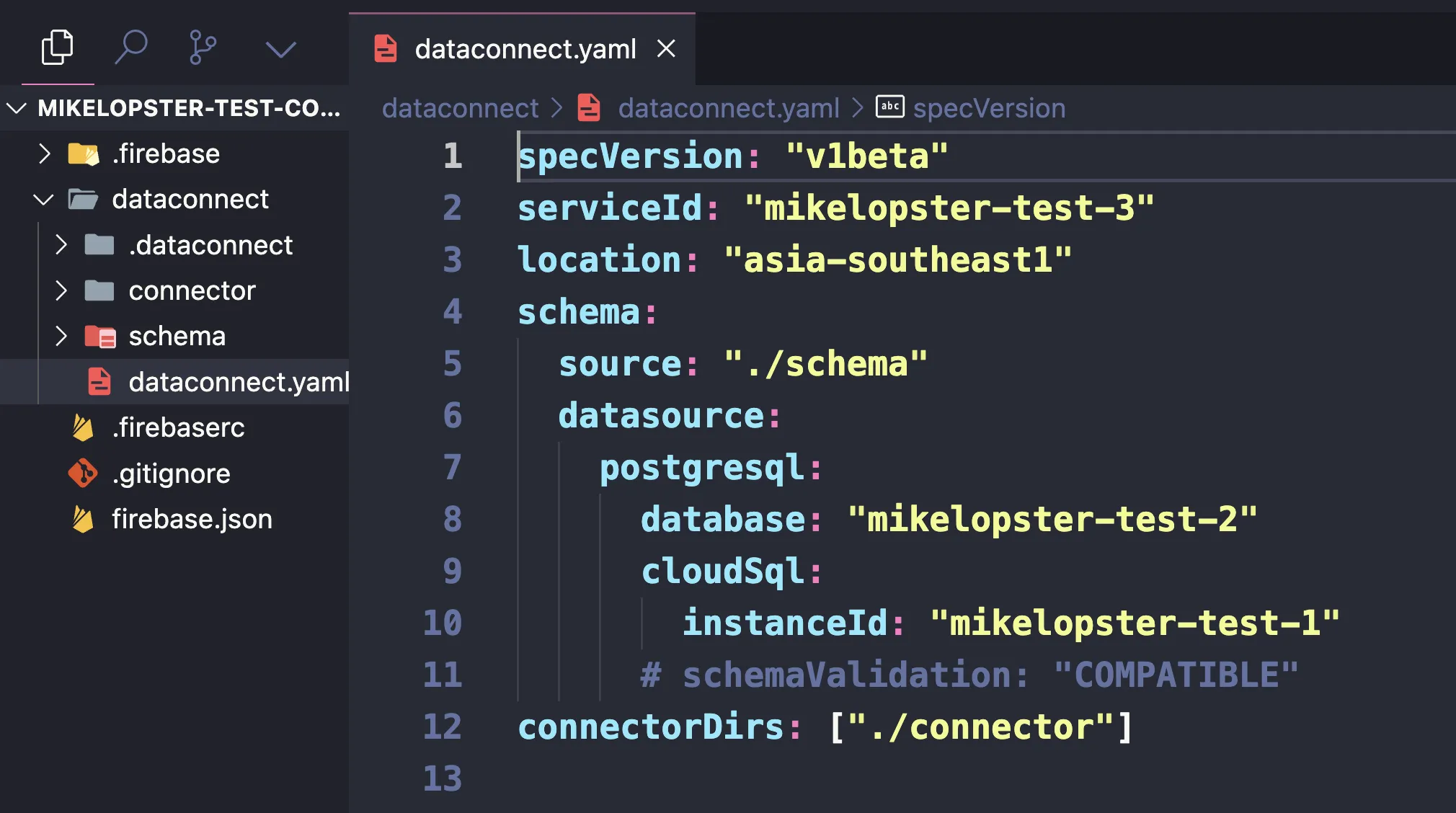This screenshot has width=1456, height=813.
Task: Click the "asia-southeast1" location value
Action: click(x=898, y=259)
